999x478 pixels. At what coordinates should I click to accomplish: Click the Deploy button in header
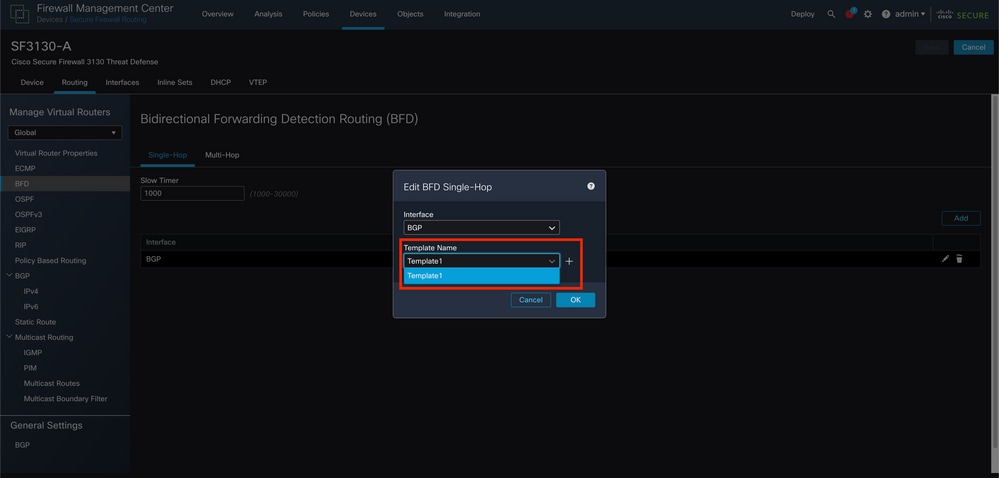803,14
